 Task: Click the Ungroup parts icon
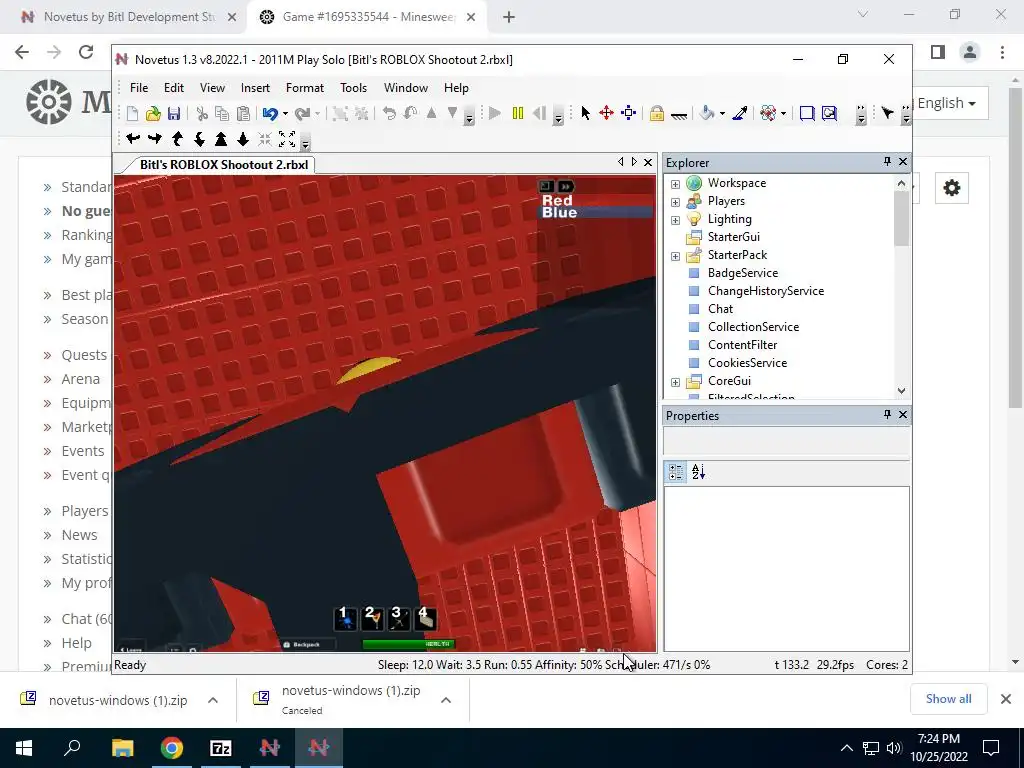[361, 114]
